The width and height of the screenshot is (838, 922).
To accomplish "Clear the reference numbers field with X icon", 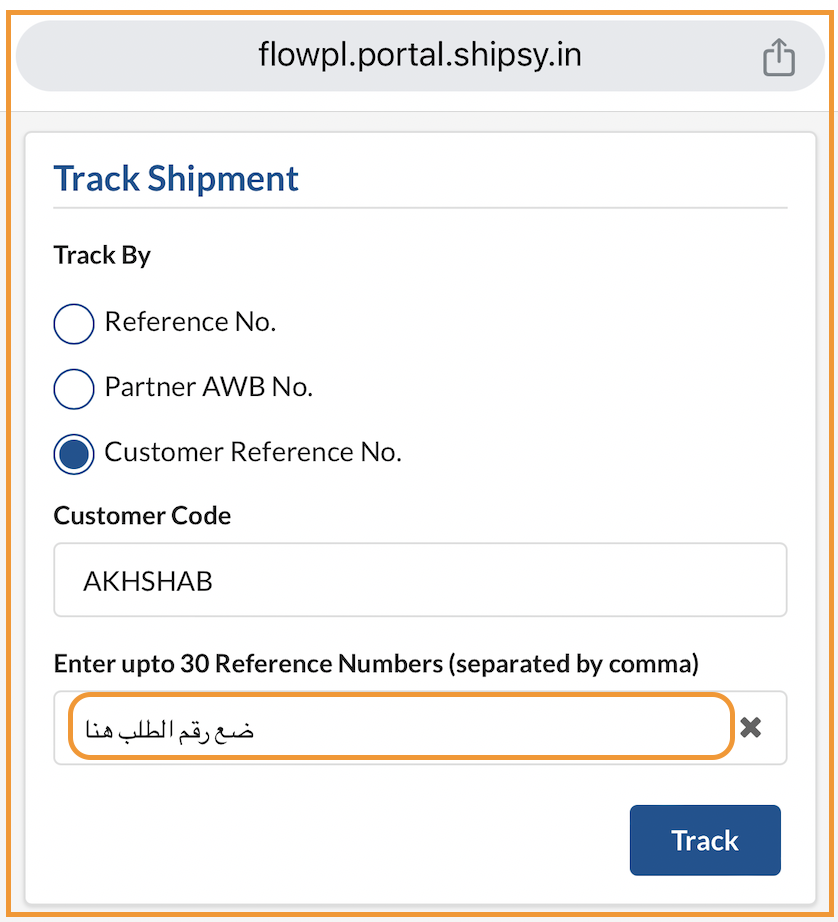I will [750, 728].
